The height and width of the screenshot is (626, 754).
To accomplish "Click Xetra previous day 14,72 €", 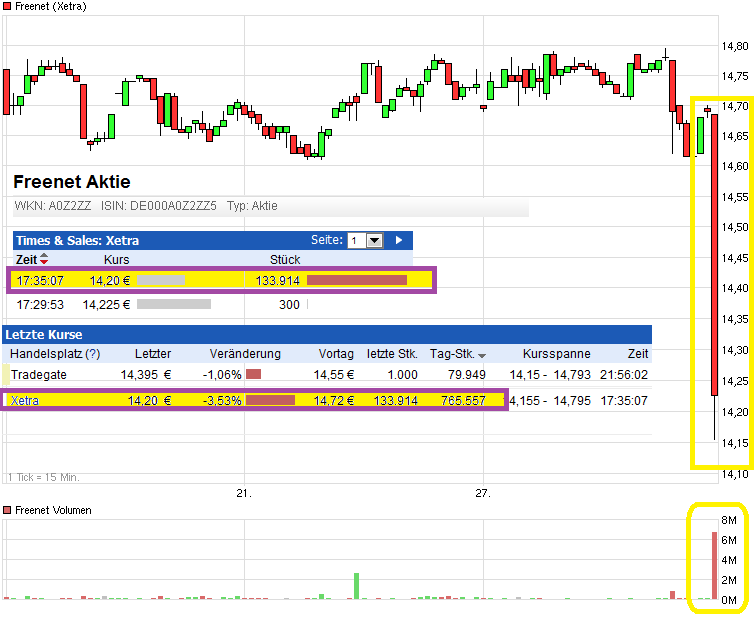I will pyautogui.click(x=334, y=401).
